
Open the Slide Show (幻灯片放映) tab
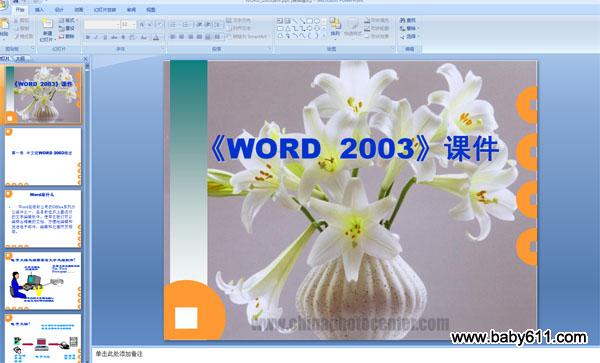coord(105,10)
